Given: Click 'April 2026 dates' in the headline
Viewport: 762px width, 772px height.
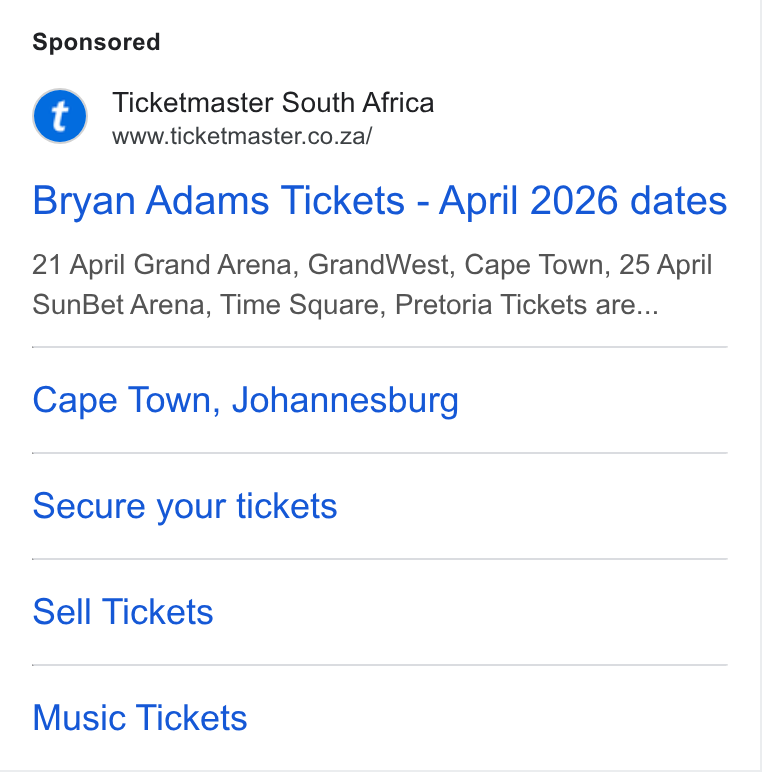Looking at the screenshot, I should click(x=583, y=200).
